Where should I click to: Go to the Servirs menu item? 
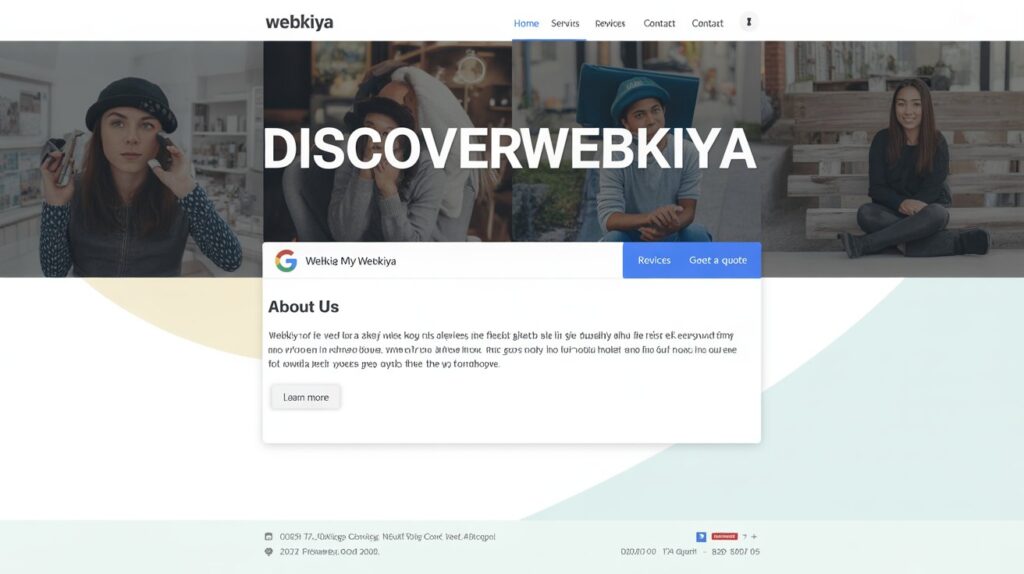pos(565,24)
